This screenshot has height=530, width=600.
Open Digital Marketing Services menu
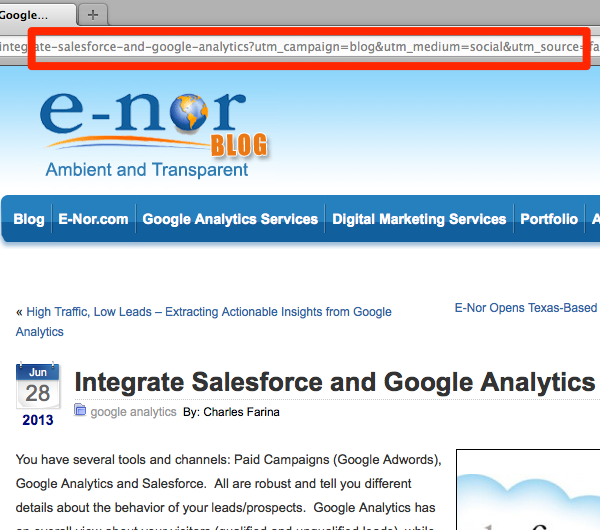419,219
